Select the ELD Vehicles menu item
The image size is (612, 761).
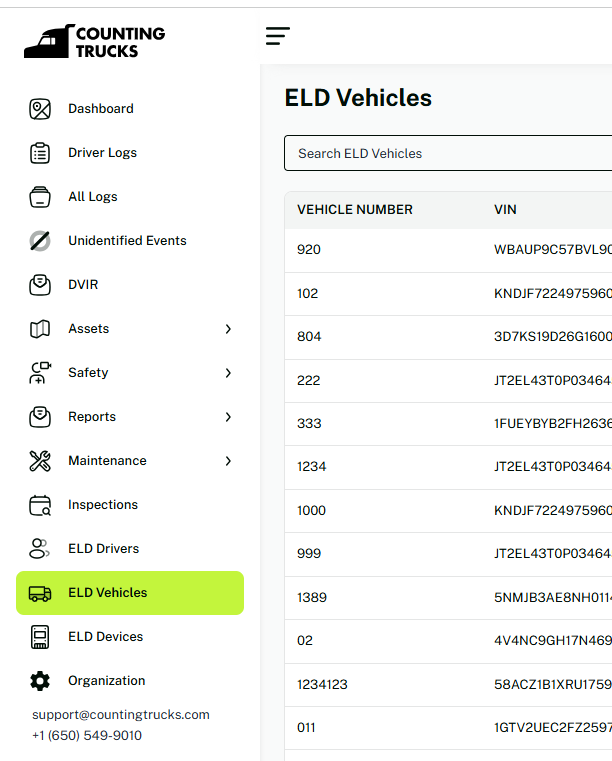tap(107, 593)
